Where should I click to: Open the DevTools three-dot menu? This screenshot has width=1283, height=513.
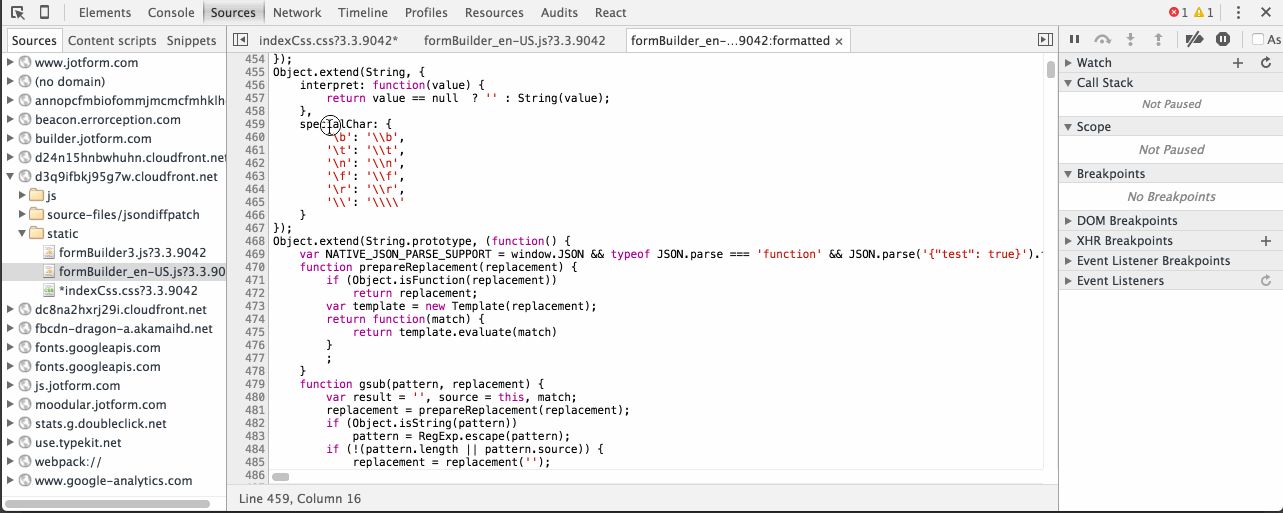pos(1238,13)
